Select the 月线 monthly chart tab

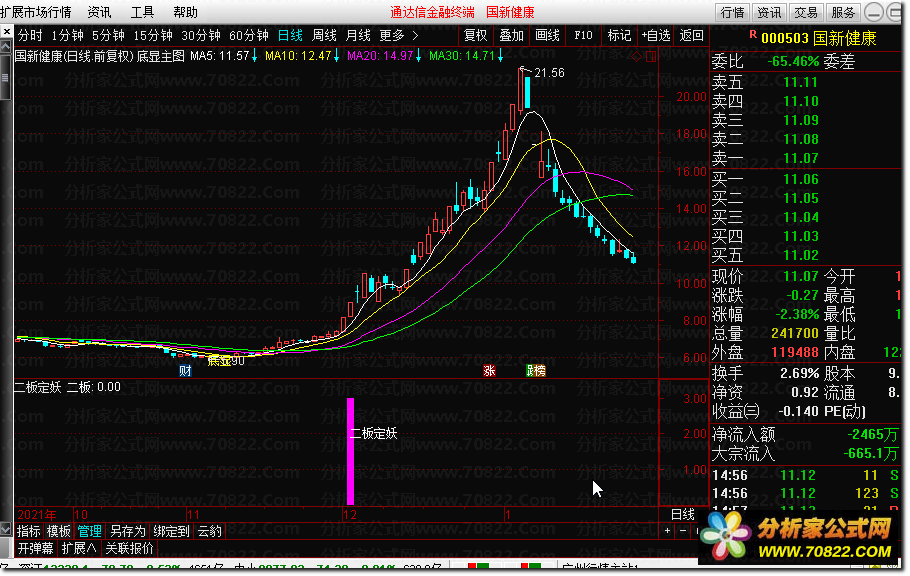pyautogui.click(x=358, y=36)
